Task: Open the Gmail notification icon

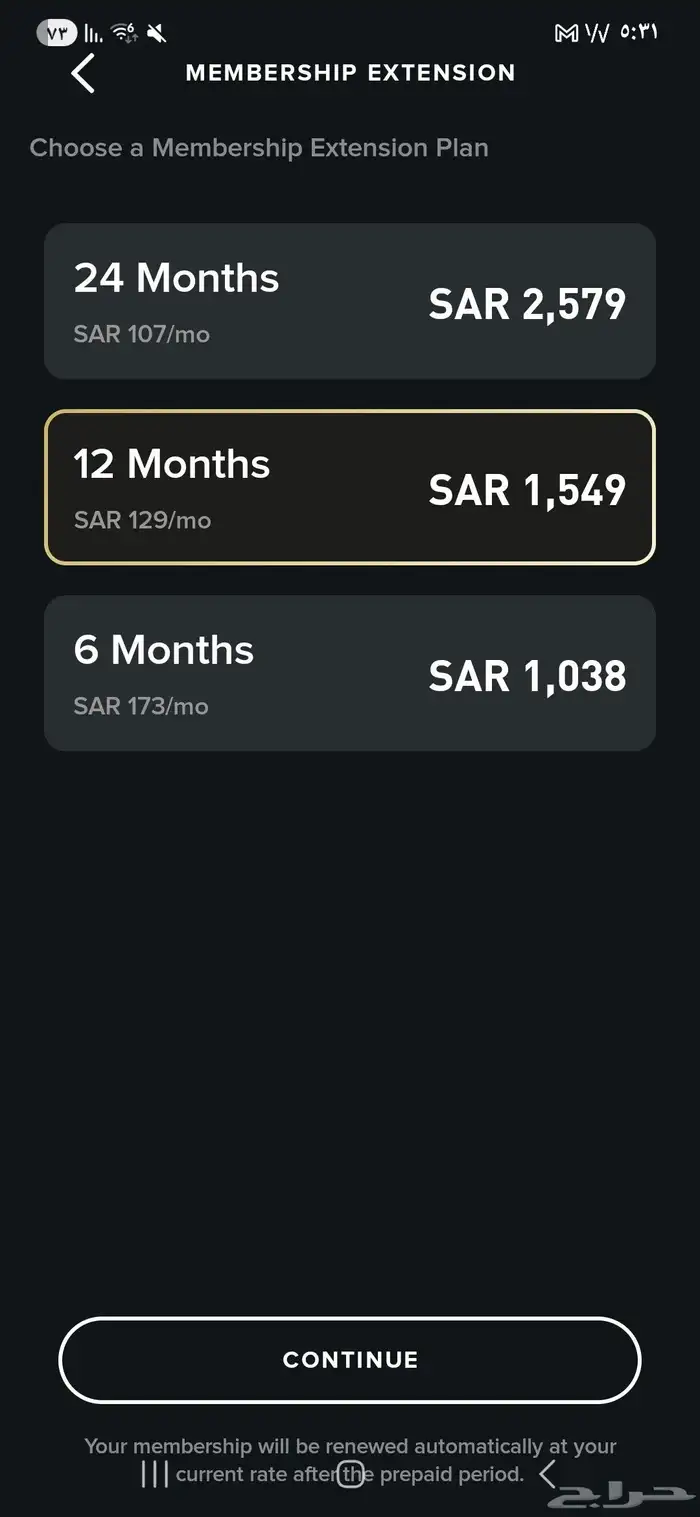Action: click(x=566, y=33)
